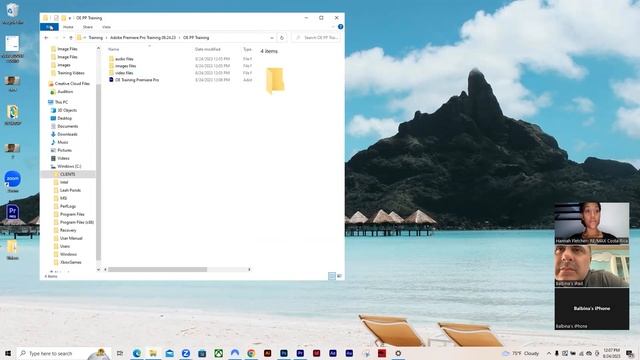Open Microsoft Edge from the taskbar

137,353
